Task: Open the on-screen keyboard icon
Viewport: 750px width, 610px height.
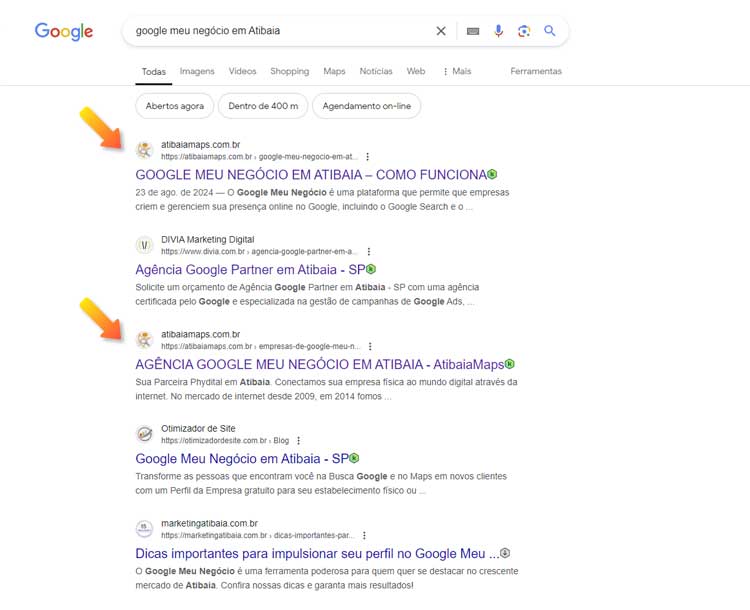Action: pyautogui.click(x=473, y=31)
